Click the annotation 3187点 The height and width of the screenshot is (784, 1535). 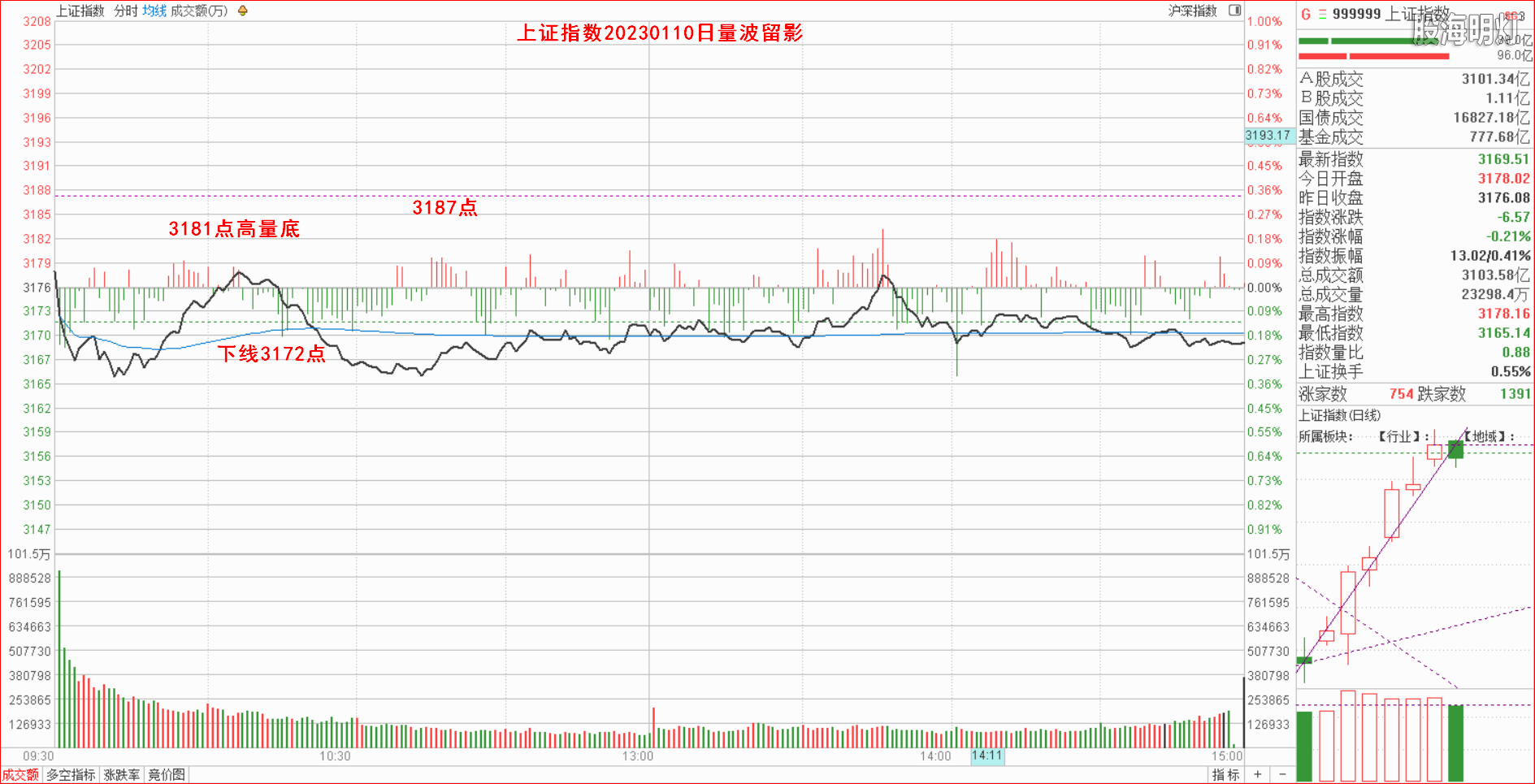pyautogui.click(x=444, y=208)
